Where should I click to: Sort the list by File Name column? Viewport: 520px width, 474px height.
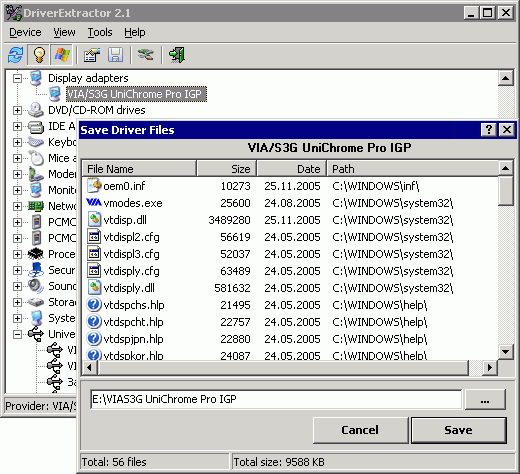139,169
